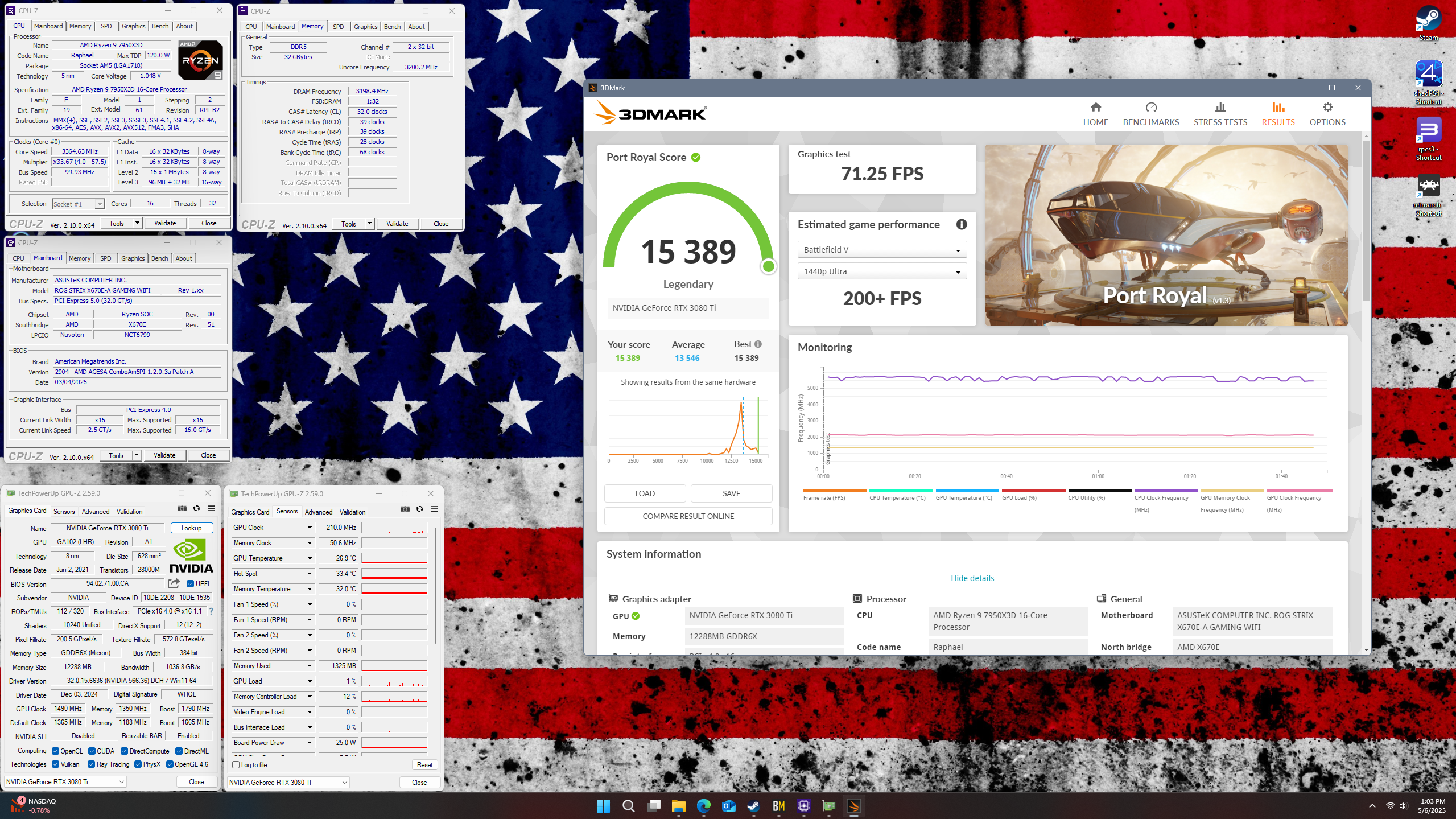This screenshot has width=1456, height=819.
Task: Click the 3DMark results vertical scrollbar
Action: (1366, 222)
